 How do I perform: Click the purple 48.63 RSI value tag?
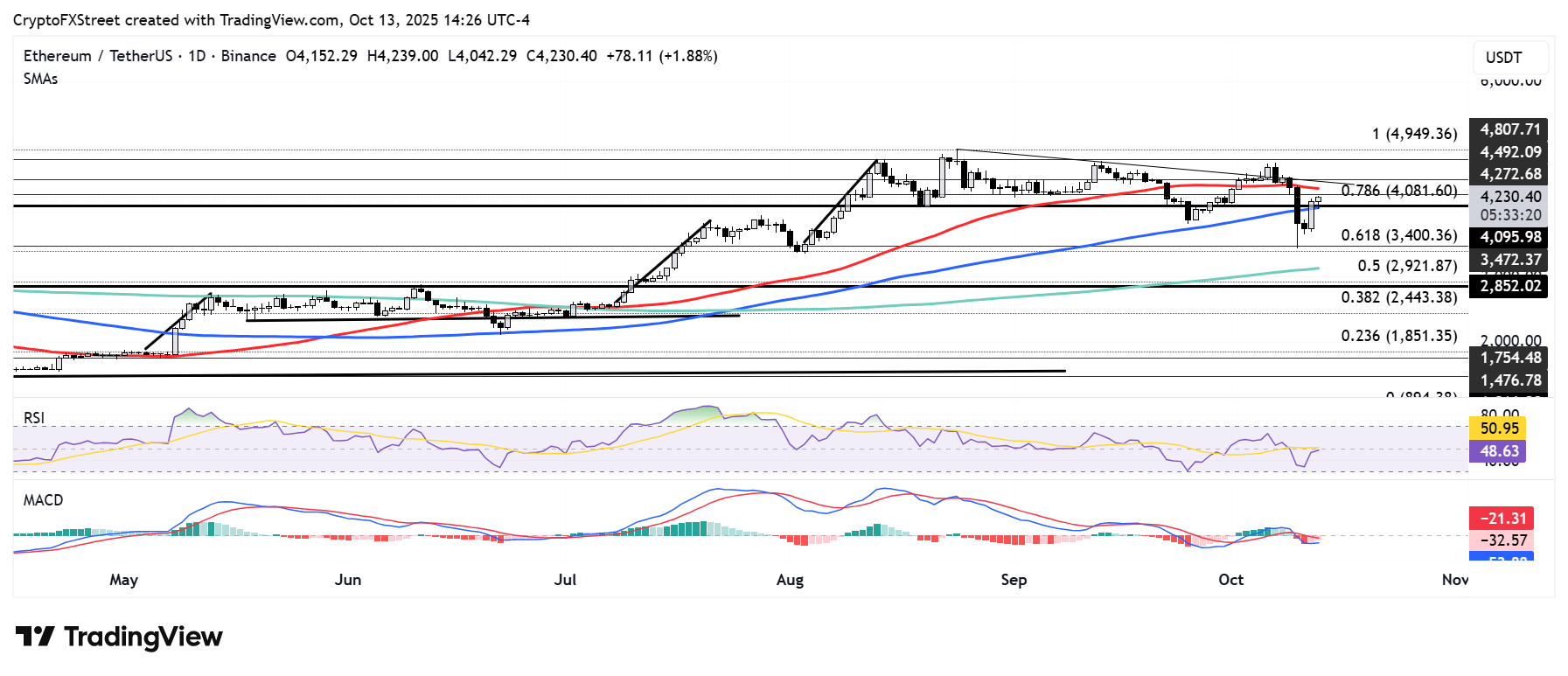point(1499,451)
